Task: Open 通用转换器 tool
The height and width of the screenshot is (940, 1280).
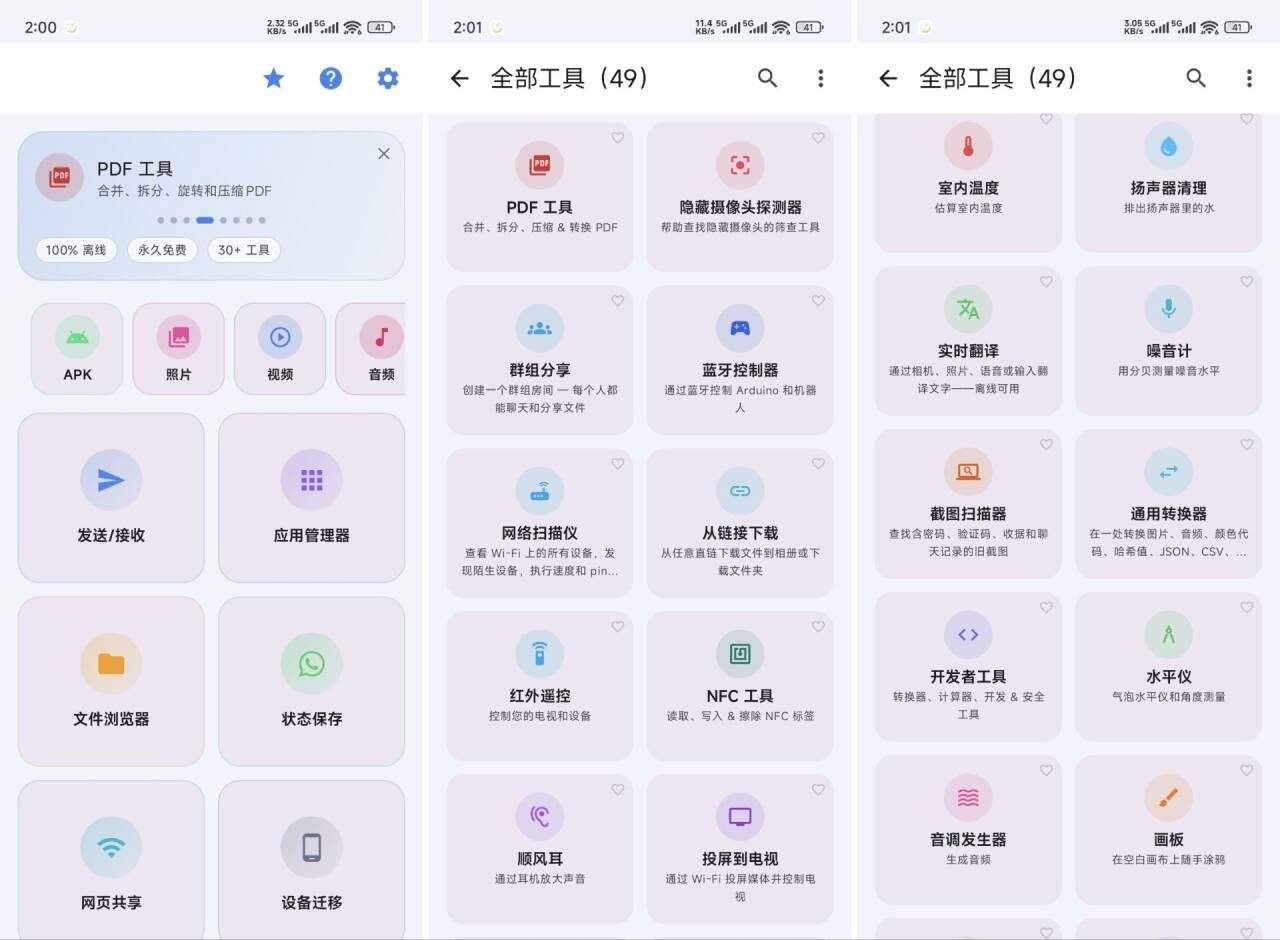Action: pyautogui.click(x=1169, y=504)
